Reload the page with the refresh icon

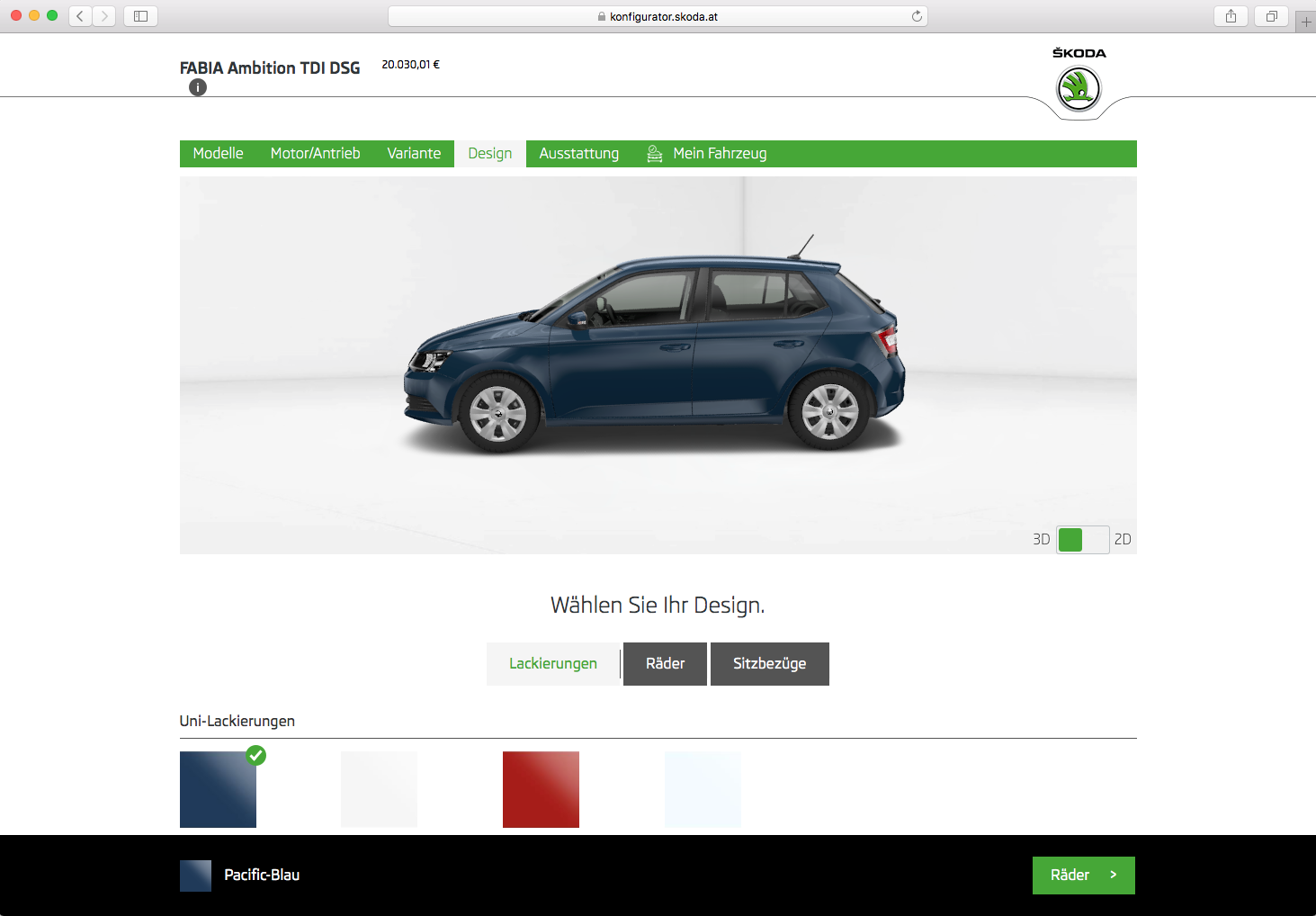tap(917, 16)
